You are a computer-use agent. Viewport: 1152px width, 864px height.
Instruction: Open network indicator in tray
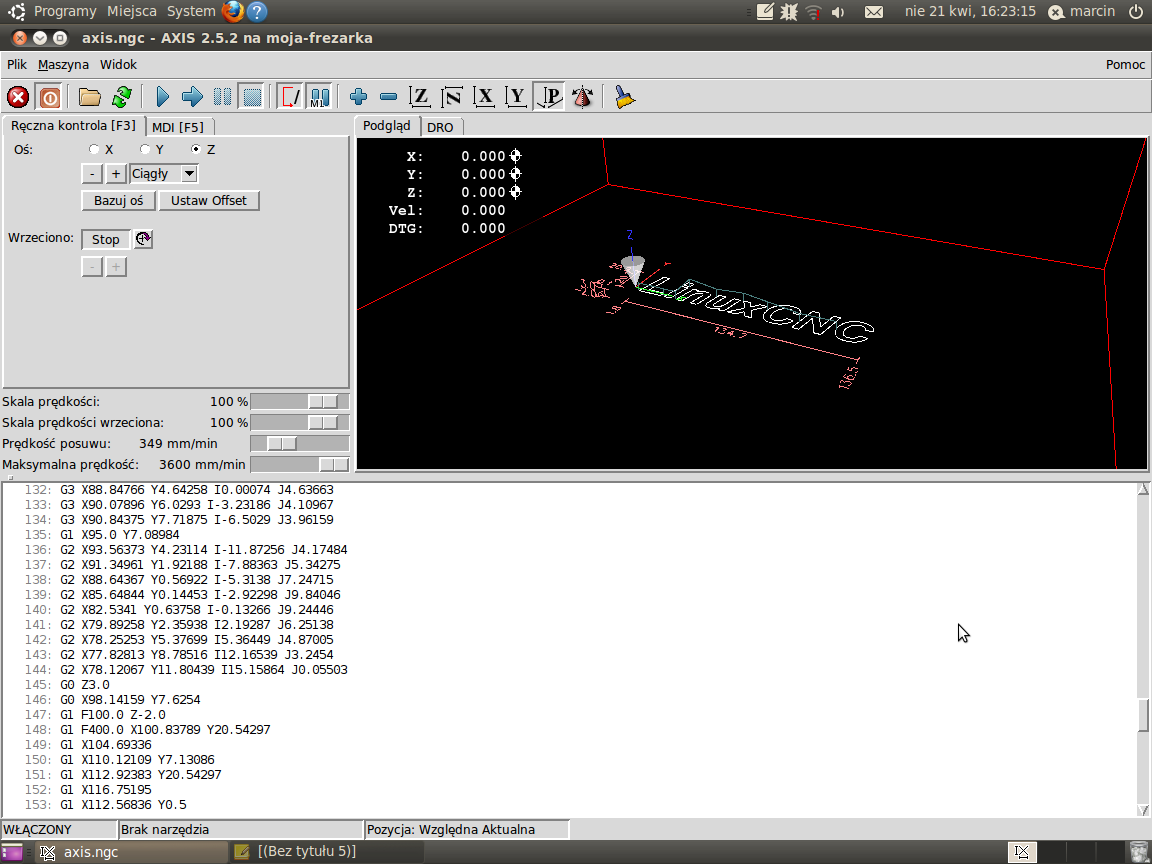813,12
